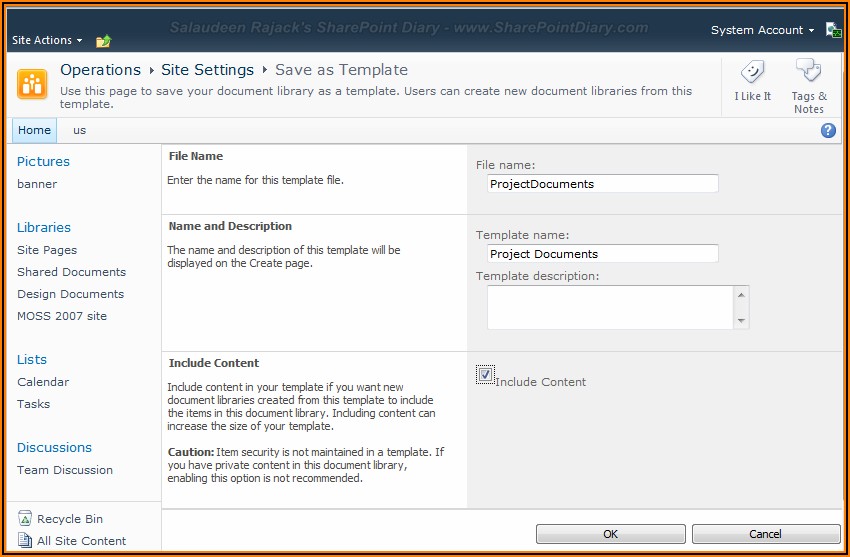Viewport: 850px width, 557px height.
Task: Click the top-right user status icon
Action: [x=833, y=30]
